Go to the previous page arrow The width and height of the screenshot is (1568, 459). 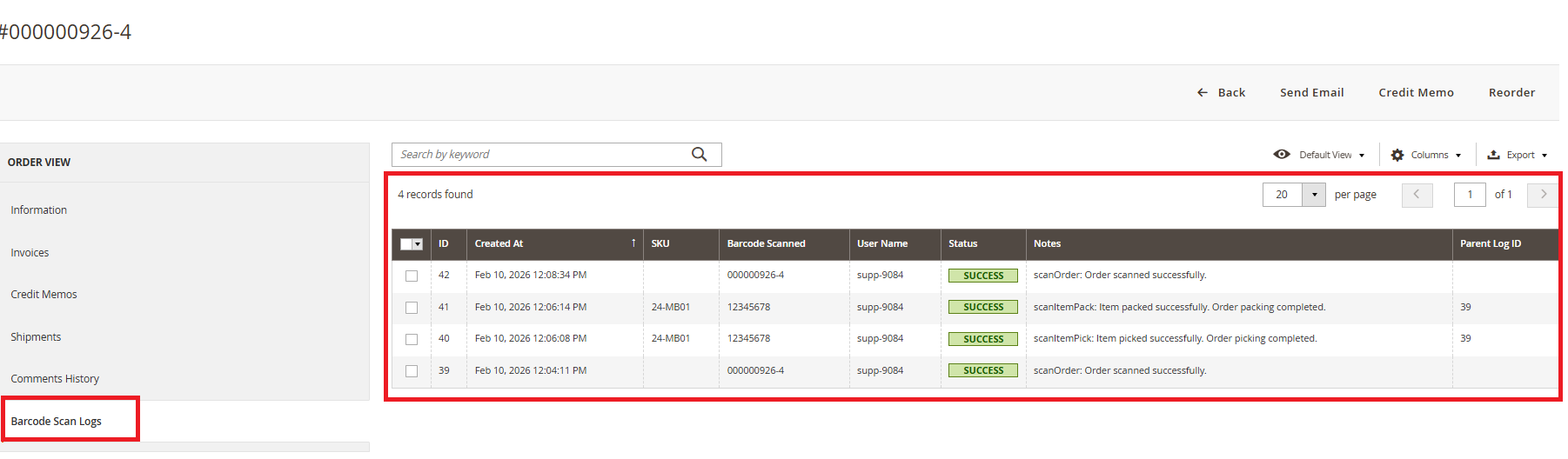1417,195
